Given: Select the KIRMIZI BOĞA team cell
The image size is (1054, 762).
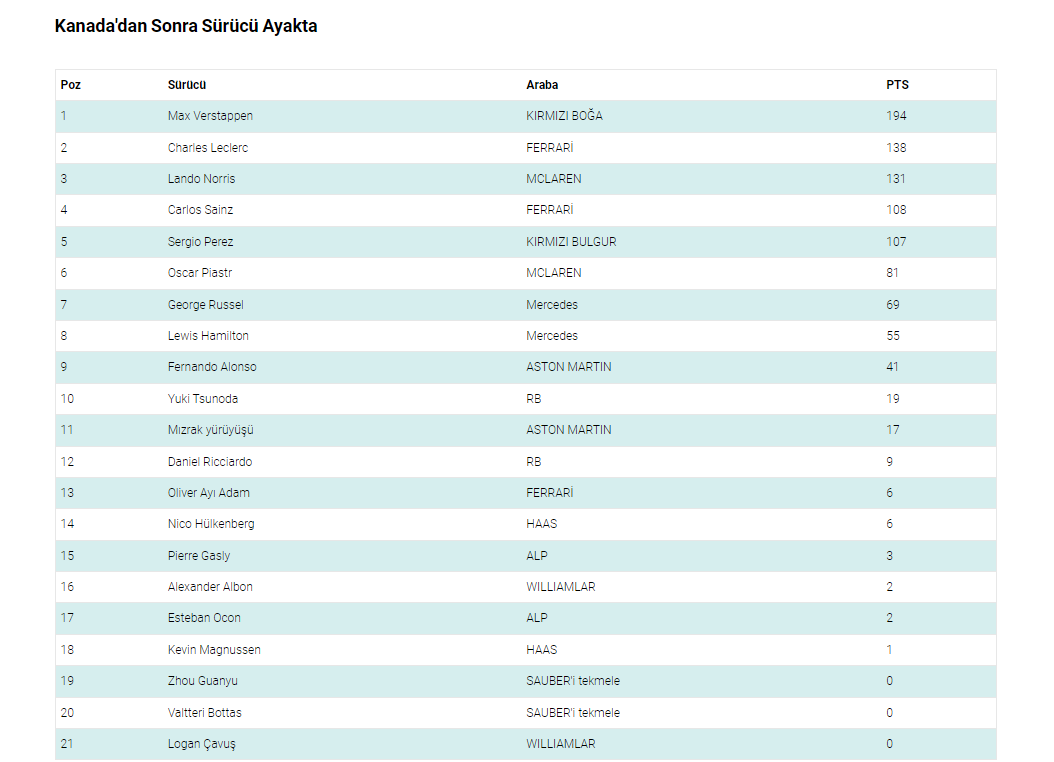Looking at the screenshot, I should [564, 116].
